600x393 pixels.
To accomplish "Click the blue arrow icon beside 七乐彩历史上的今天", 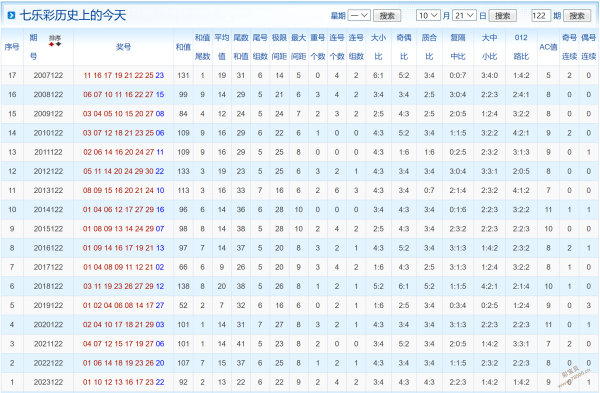I will point(11,15).
